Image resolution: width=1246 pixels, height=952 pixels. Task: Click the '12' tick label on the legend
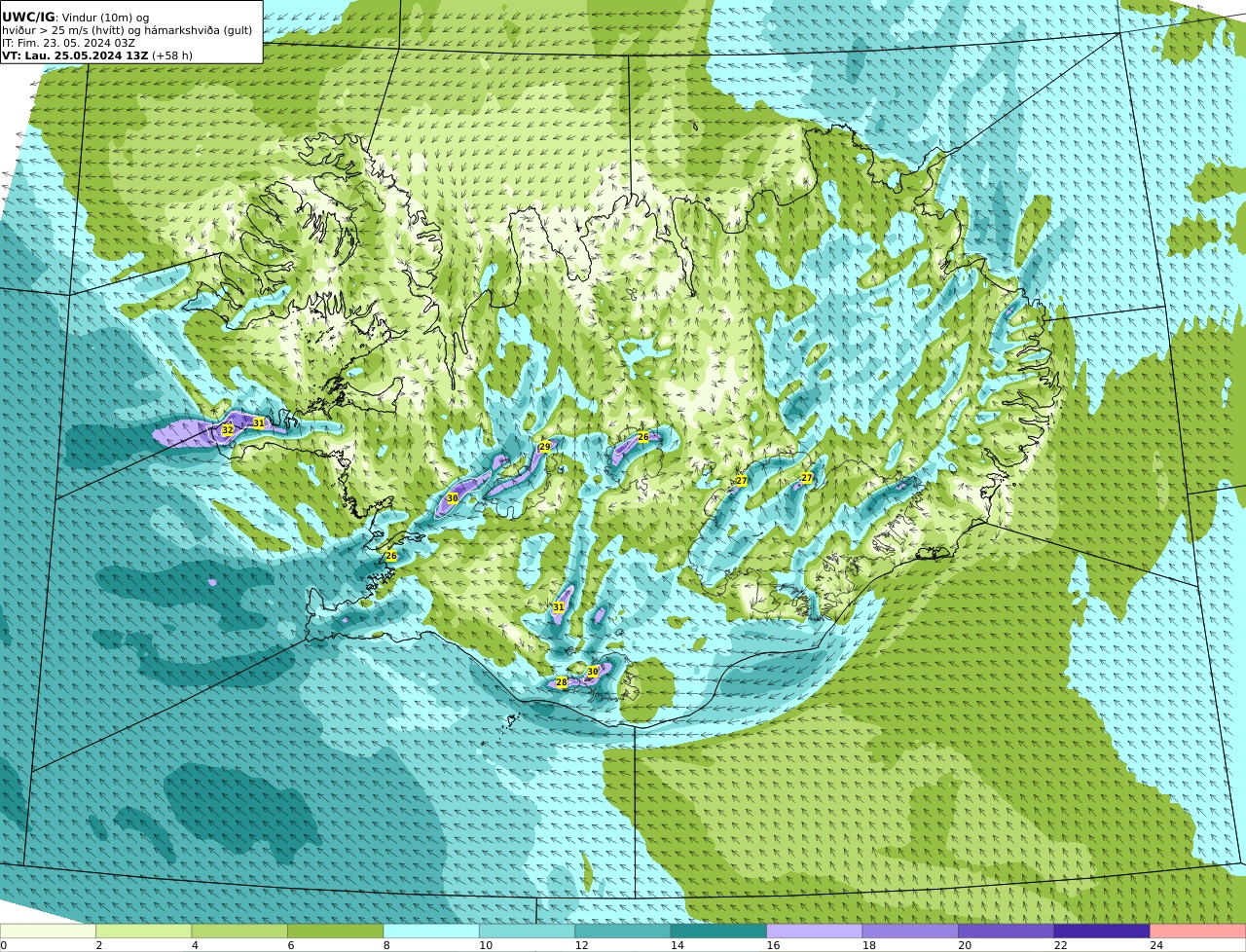coord(581,945)
